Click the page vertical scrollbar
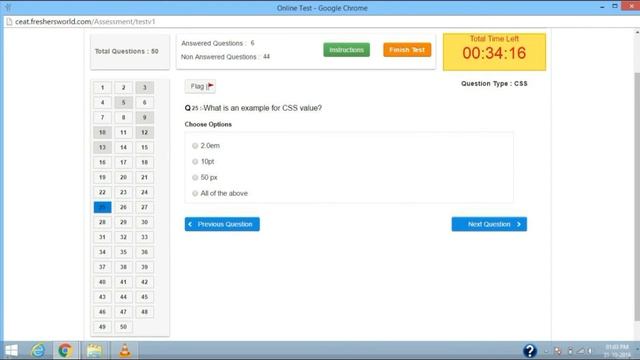The width and height of the screenshot is (640, 360). [637, 196]
